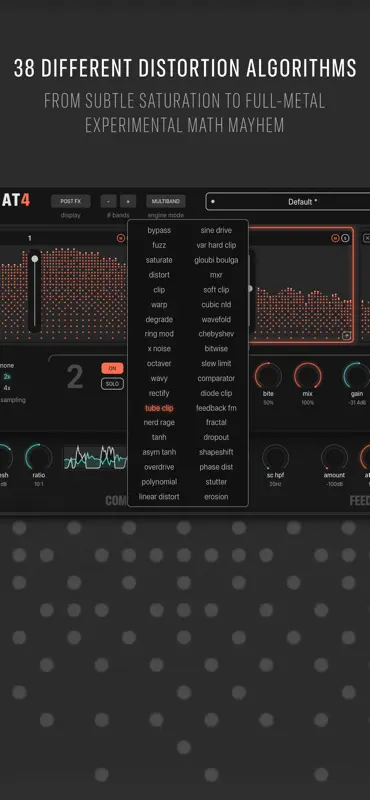Viewport: 370px width, 800px height.
Task: Choose 'phase dist' algorithm
Action: (x=216, y=467)
